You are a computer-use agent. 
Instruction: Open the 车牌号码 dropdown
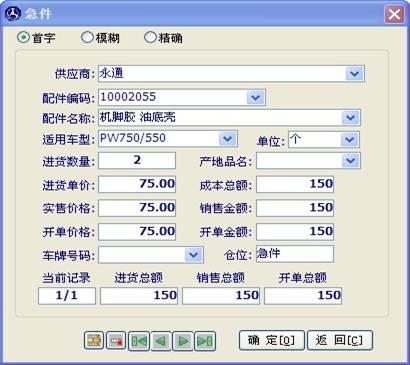point(194,255)
